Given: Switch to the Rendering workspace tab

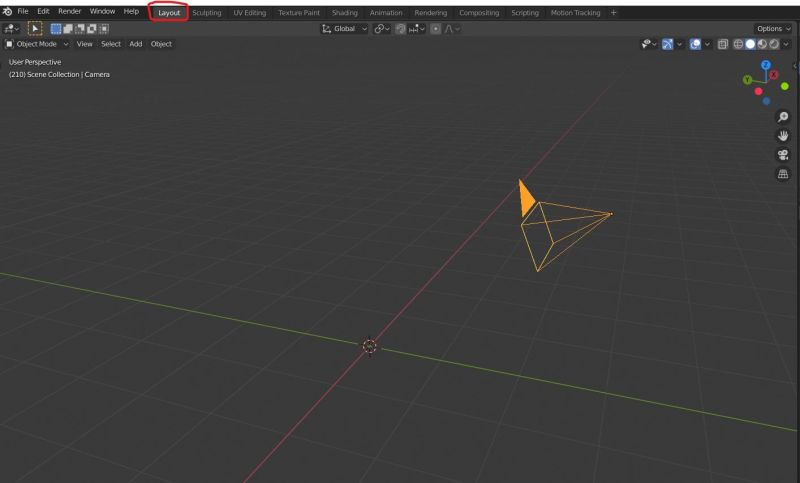Looking at the screenshot, I should [431, 13].
